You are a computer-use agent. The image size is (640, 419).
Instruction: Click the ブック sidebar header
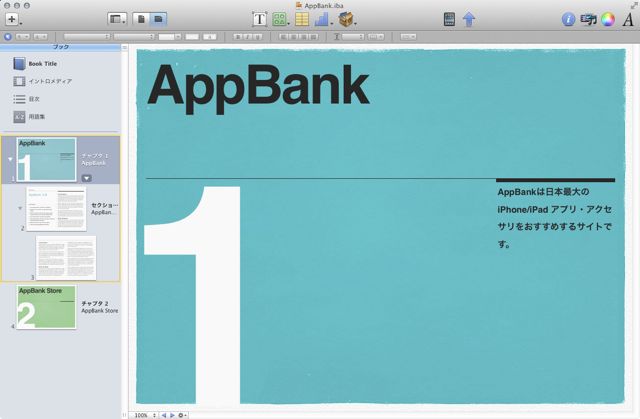point(60,47)
